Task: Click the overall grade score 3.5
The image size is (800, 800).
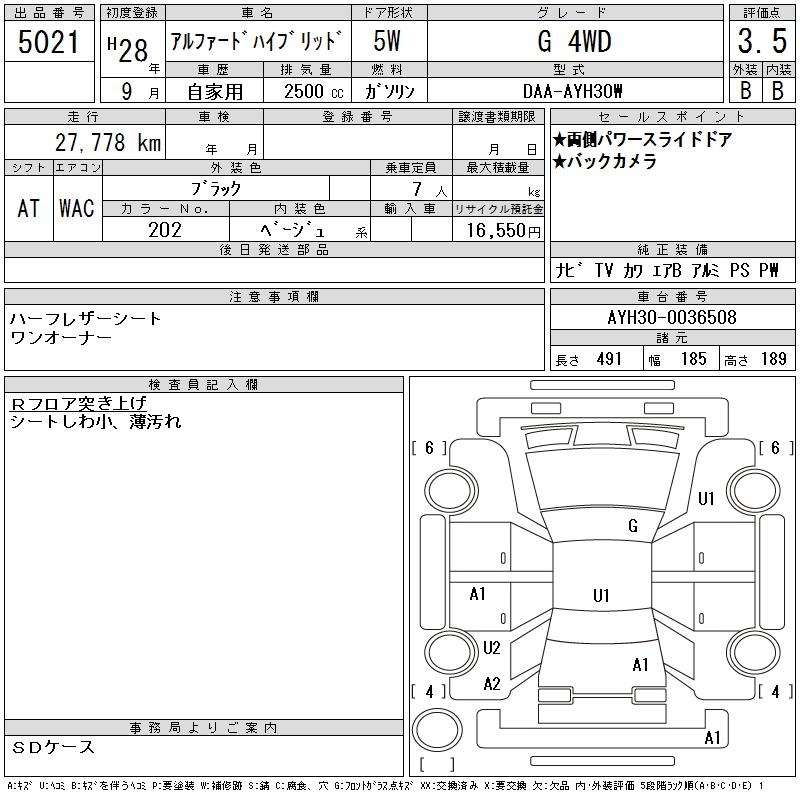Action: (759, 42)
